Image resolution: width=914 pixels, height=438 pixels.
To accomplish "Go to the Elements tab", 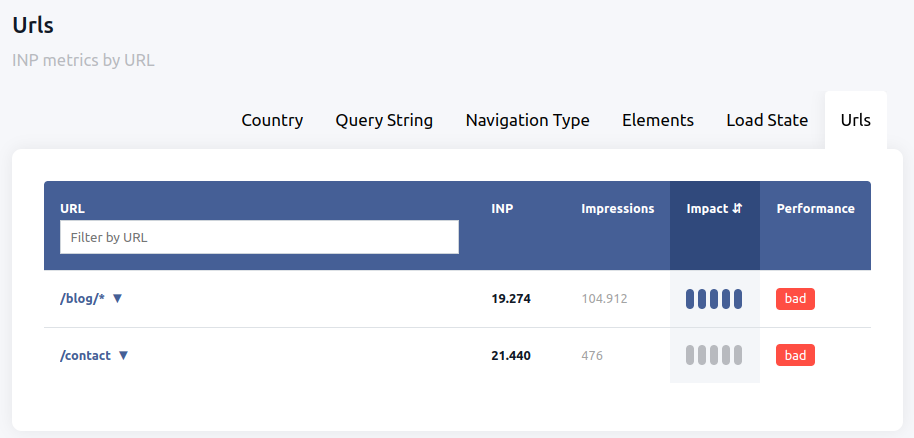I will (657, 120).
